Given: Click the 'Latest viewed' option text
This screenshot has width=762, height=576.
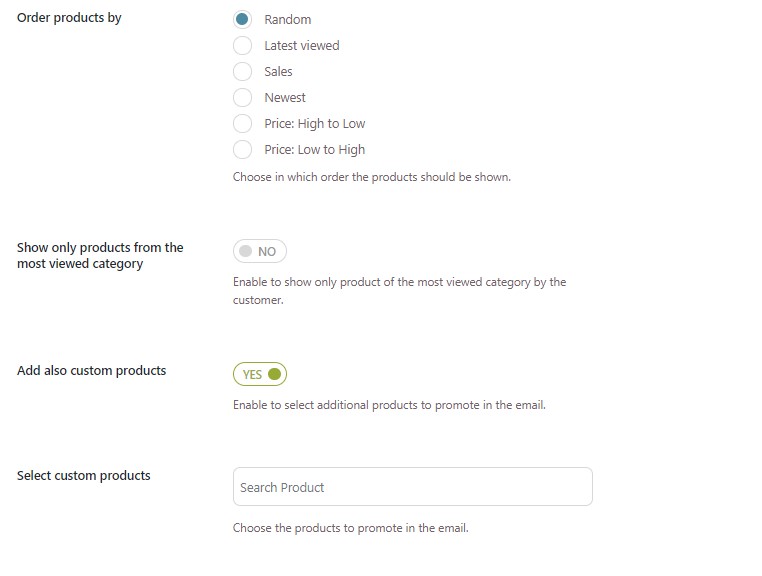Looking at the screenshot, I should pyautogui.click(x=301, y=45).
